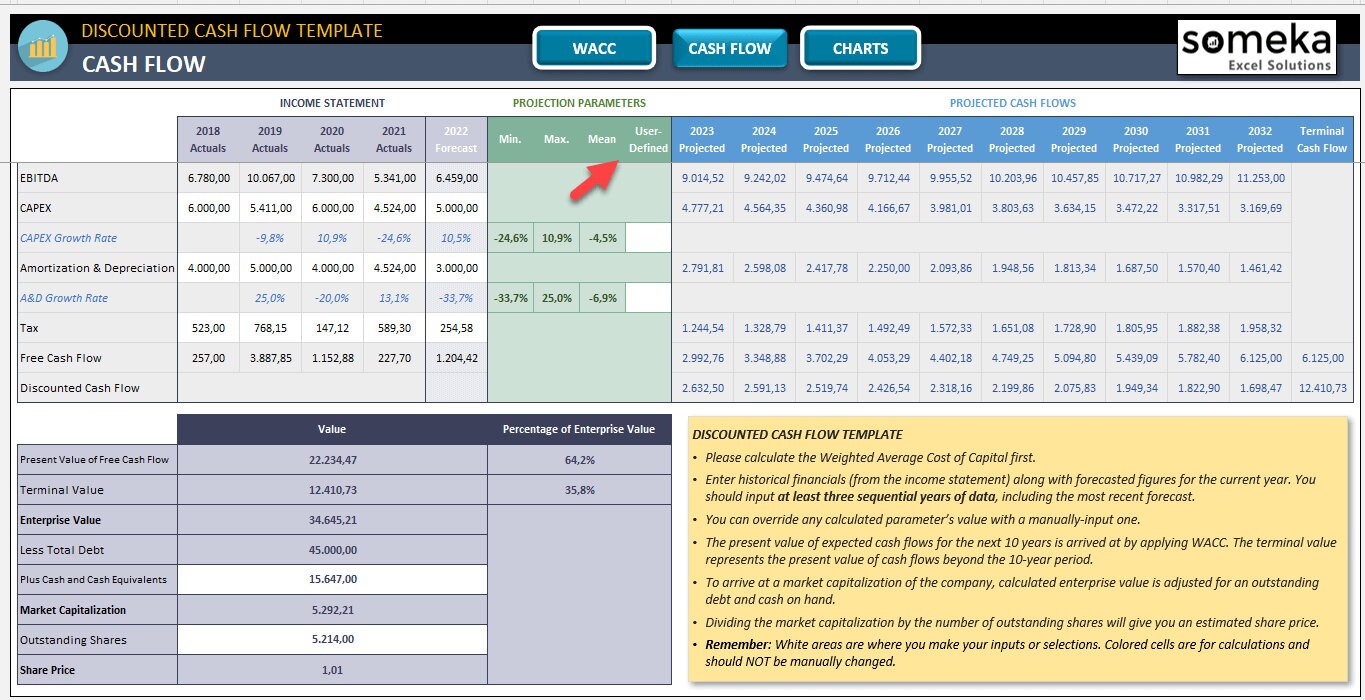1365x700 pixels.
Task: Select Plus Cash and Cash Equivalents value 15.647,00
Action: [x=332, y=579]
